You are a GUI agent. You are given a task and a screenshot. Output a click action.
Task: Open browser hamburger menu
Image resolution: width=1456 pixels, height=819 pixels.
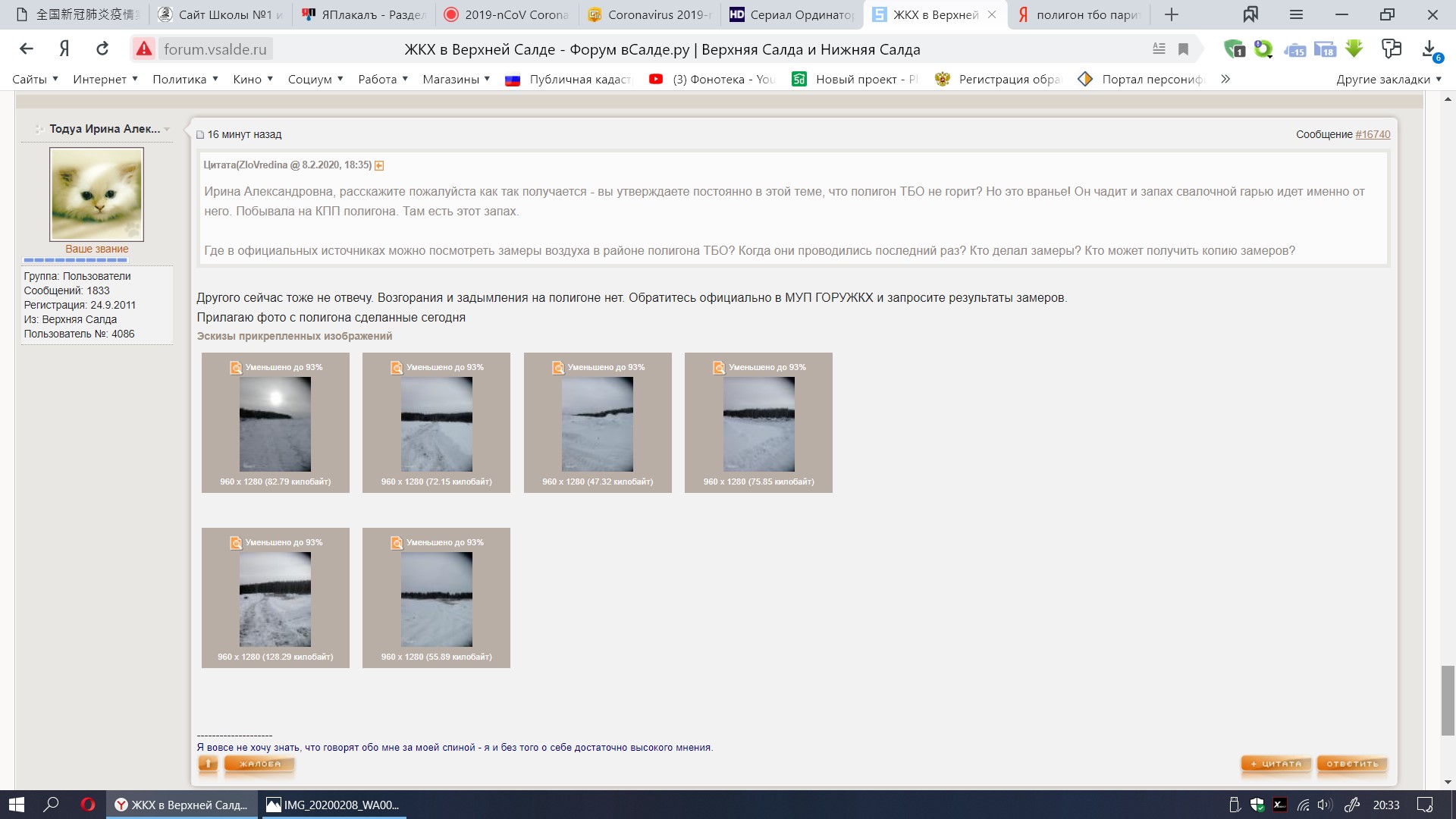1296,14
